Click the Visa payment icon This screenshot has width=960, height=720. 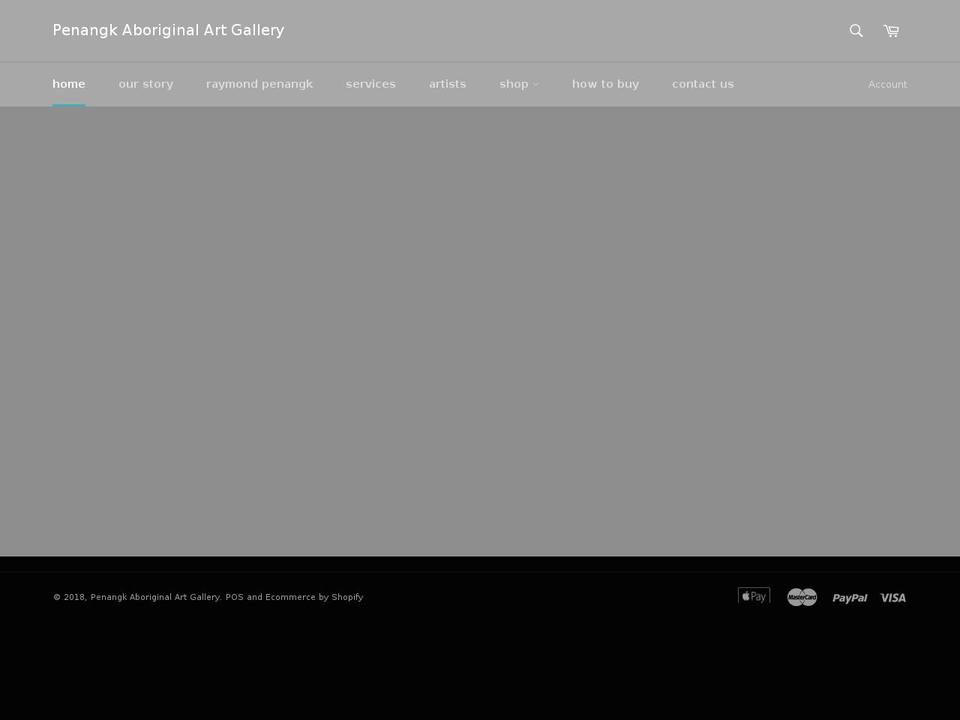pos(893,598)
